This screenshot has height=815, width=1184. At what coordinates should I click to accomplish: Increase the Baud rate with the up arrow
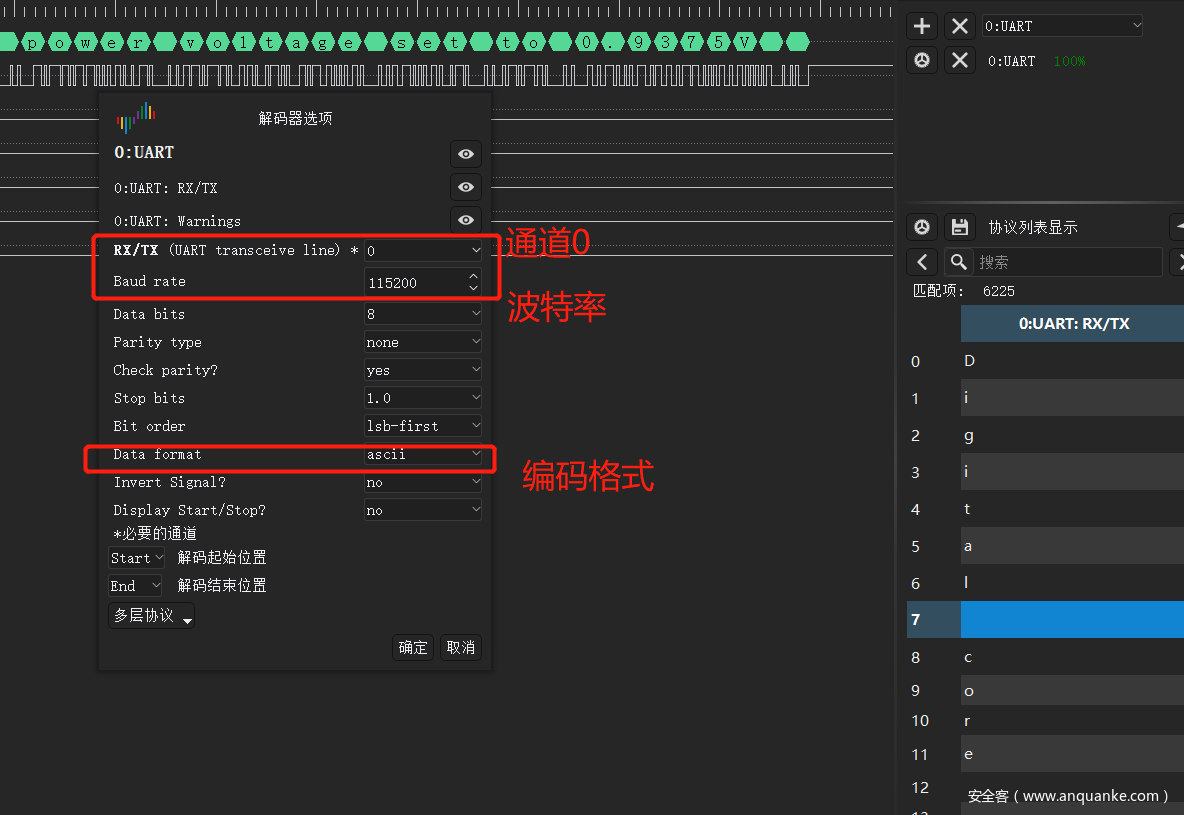pos(473,275)
